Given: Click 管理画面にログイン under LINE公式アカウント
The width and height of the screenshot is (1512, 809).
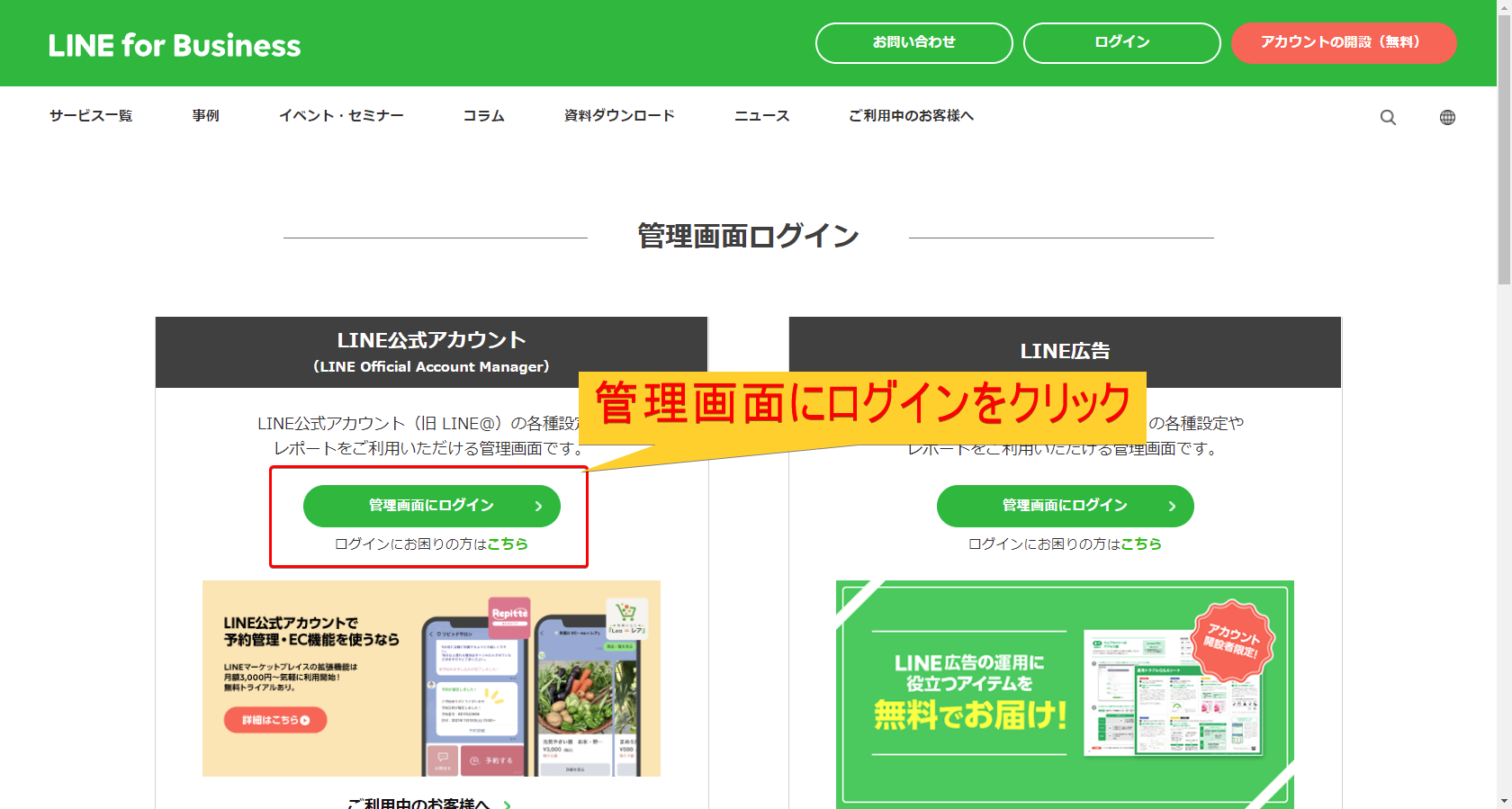Looking at the screenshot, I should coord(432,506).
